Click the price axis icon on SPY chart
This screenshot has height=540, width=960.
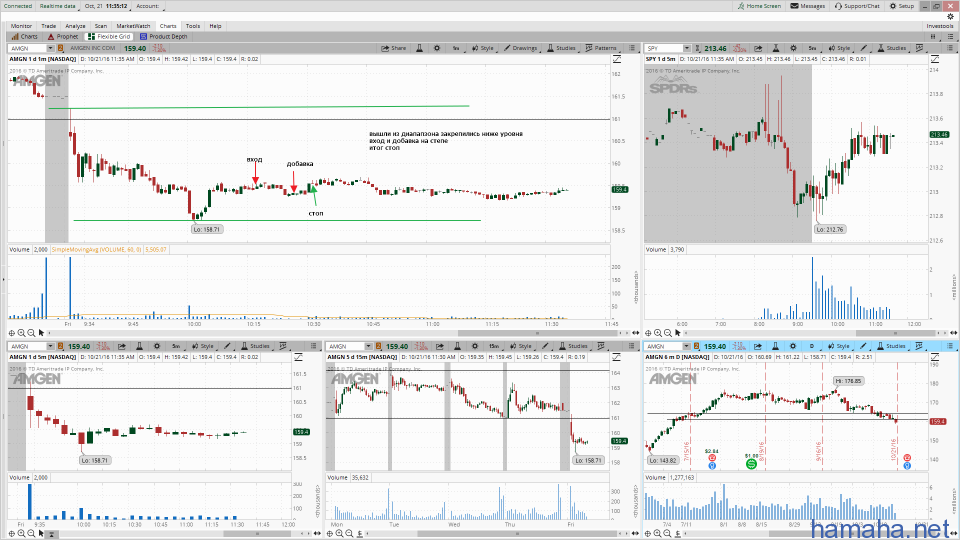pyautogui.click(x=935, y=59)
